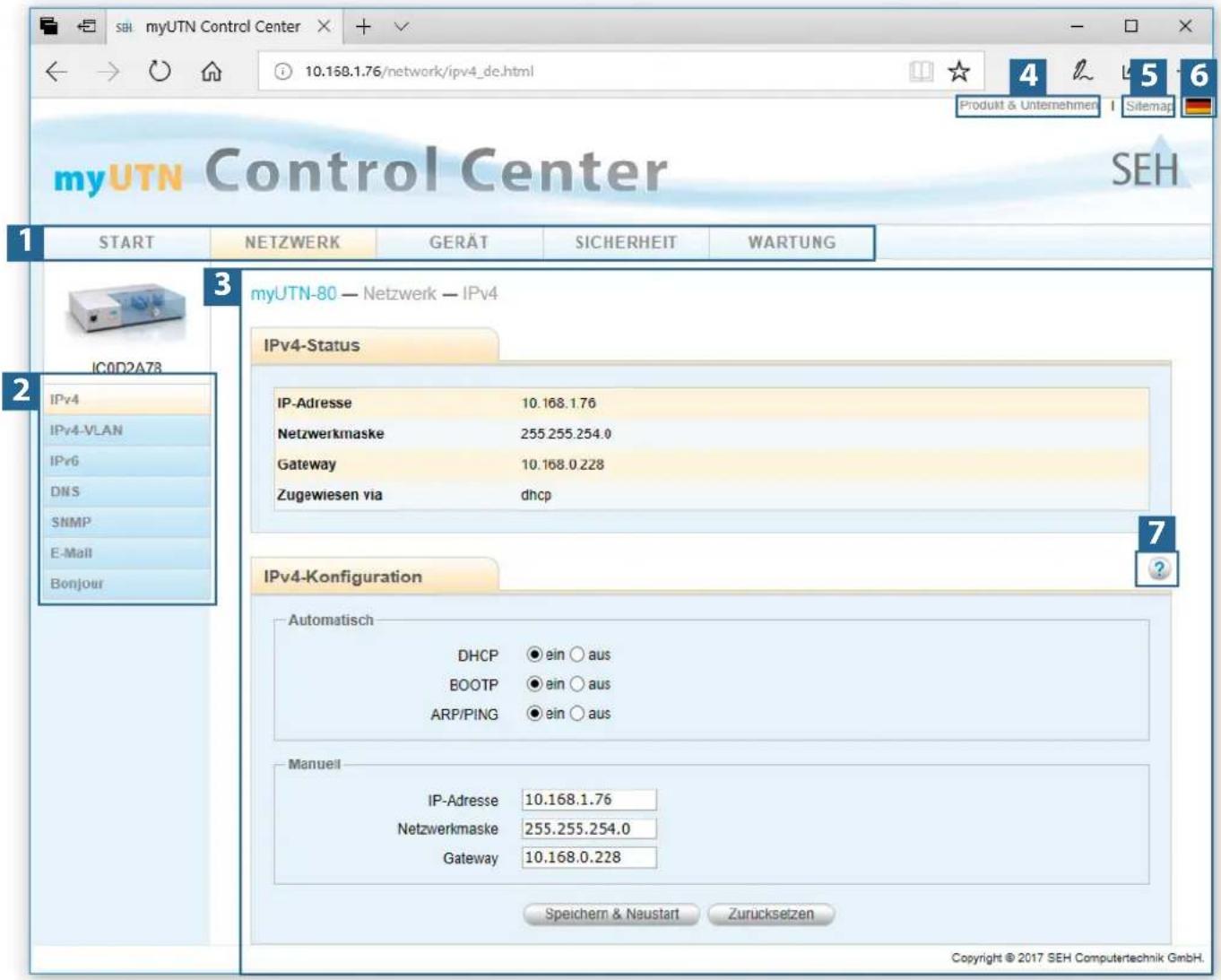Select IPv4 in the sidebar
The image size is (1221, 980).
pyautogui.click(x=126, y=399)
